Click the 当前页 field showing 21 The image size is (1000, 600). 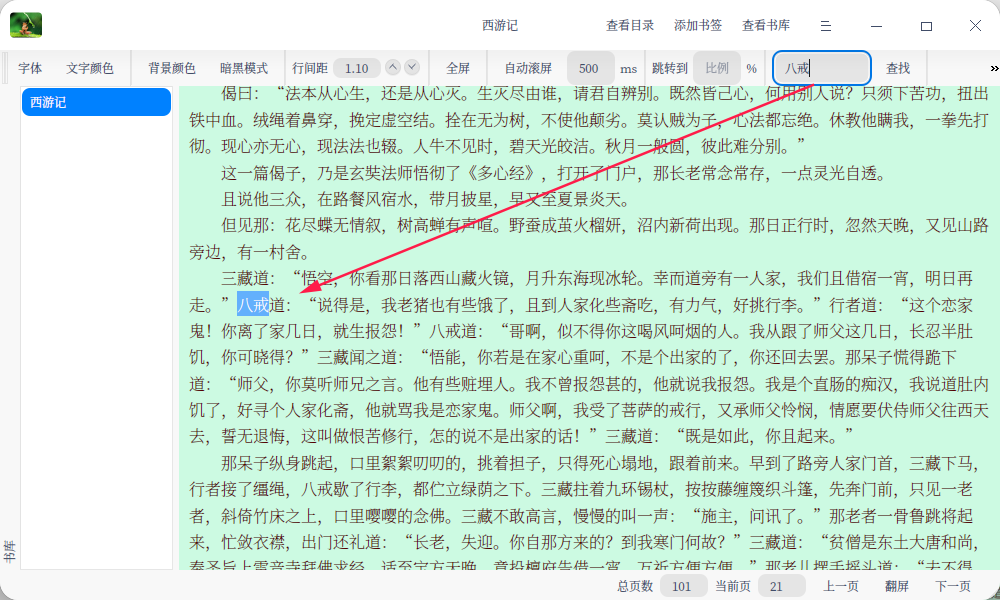point(782,586)
